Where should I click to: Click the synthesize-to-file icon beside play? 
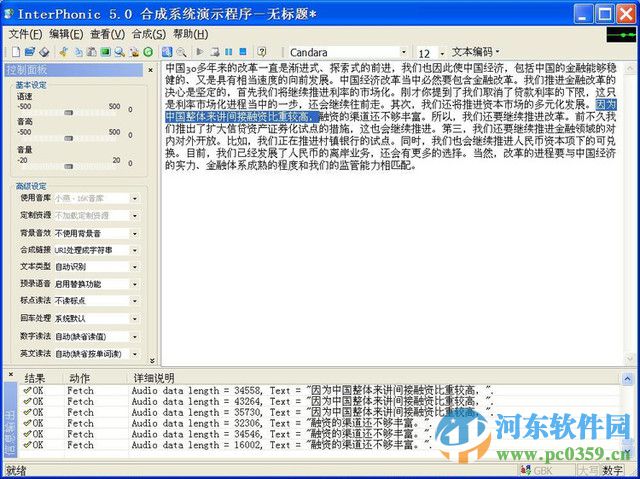tap(215, 52)
